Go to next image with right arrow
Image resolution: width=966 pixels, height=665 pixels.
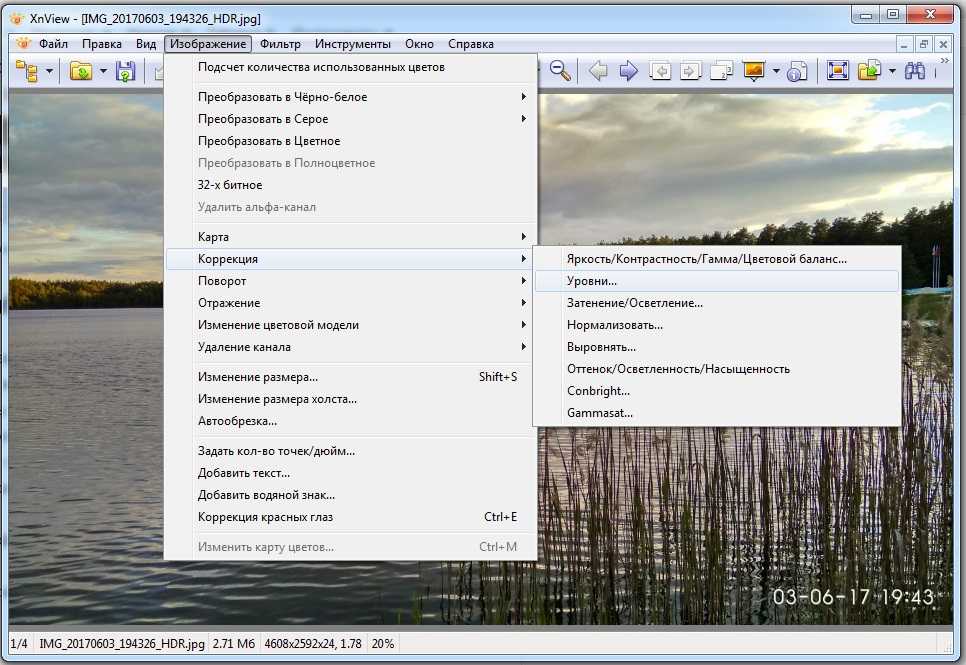tap(628, 71)
